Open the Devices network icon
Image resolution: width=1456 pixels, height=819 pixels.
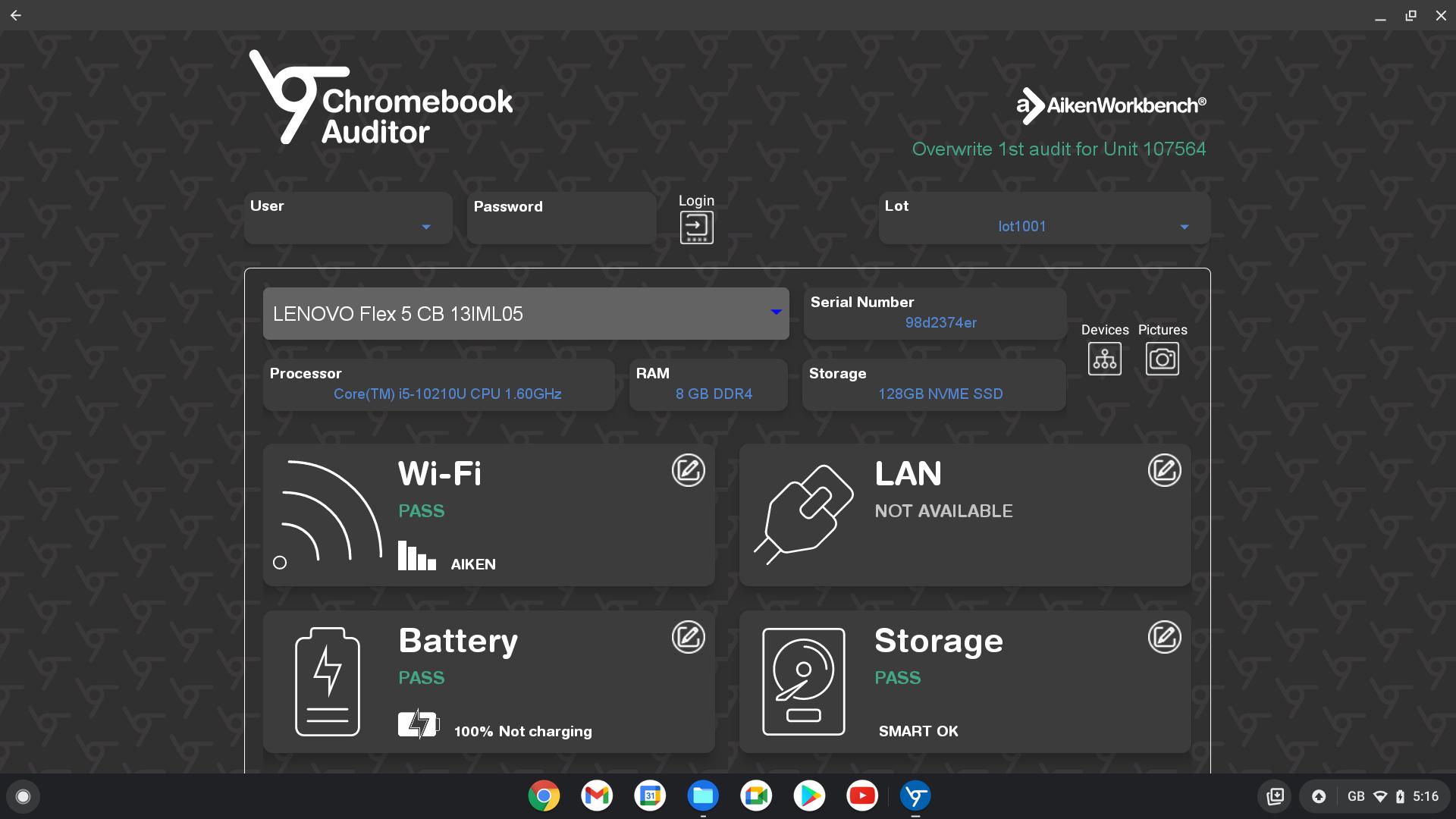pyautogui.click(x=1104, y=359)
